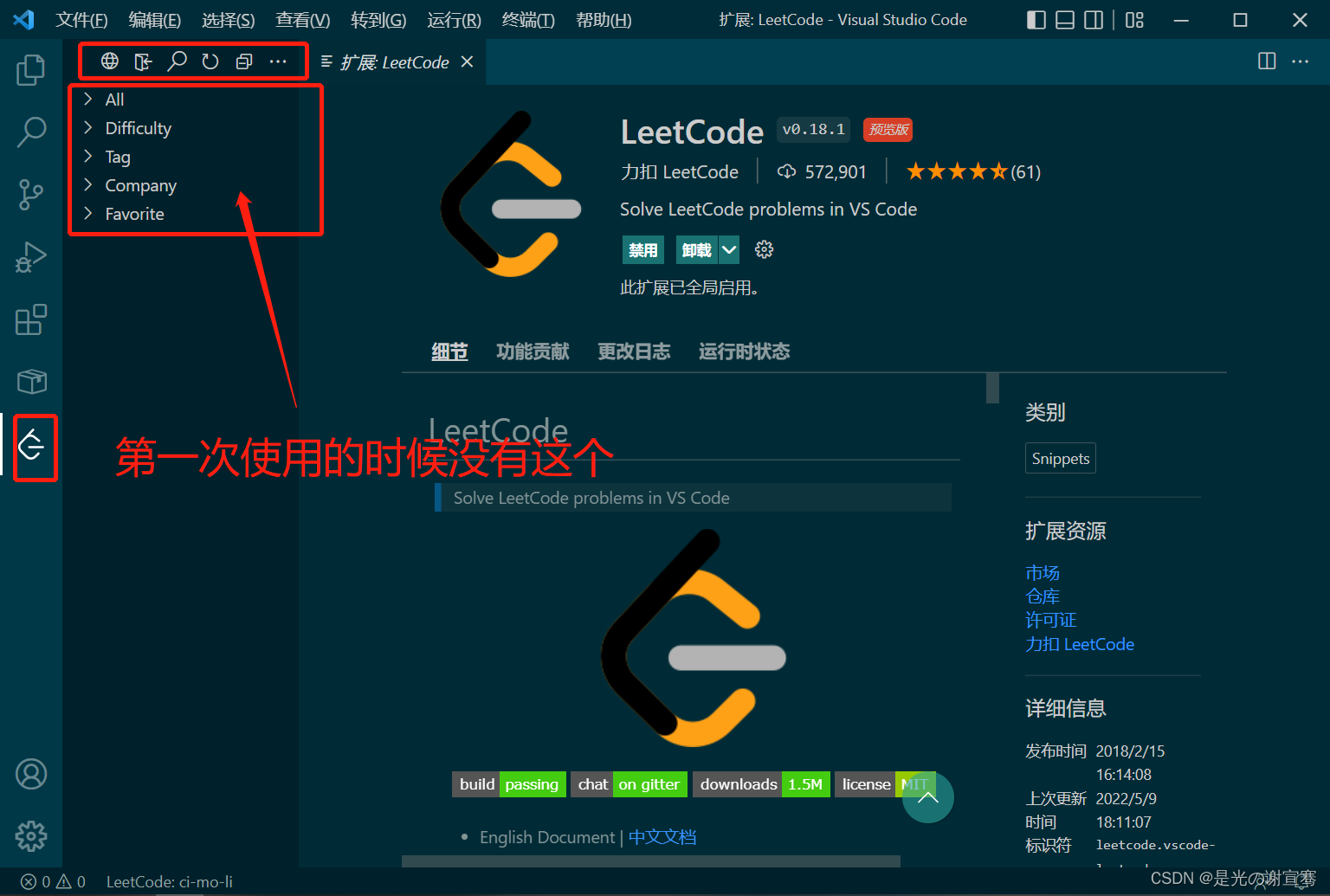Collapse all in LeetCode explorer
The image size is (1330, 896).
[x=244, y=61]
